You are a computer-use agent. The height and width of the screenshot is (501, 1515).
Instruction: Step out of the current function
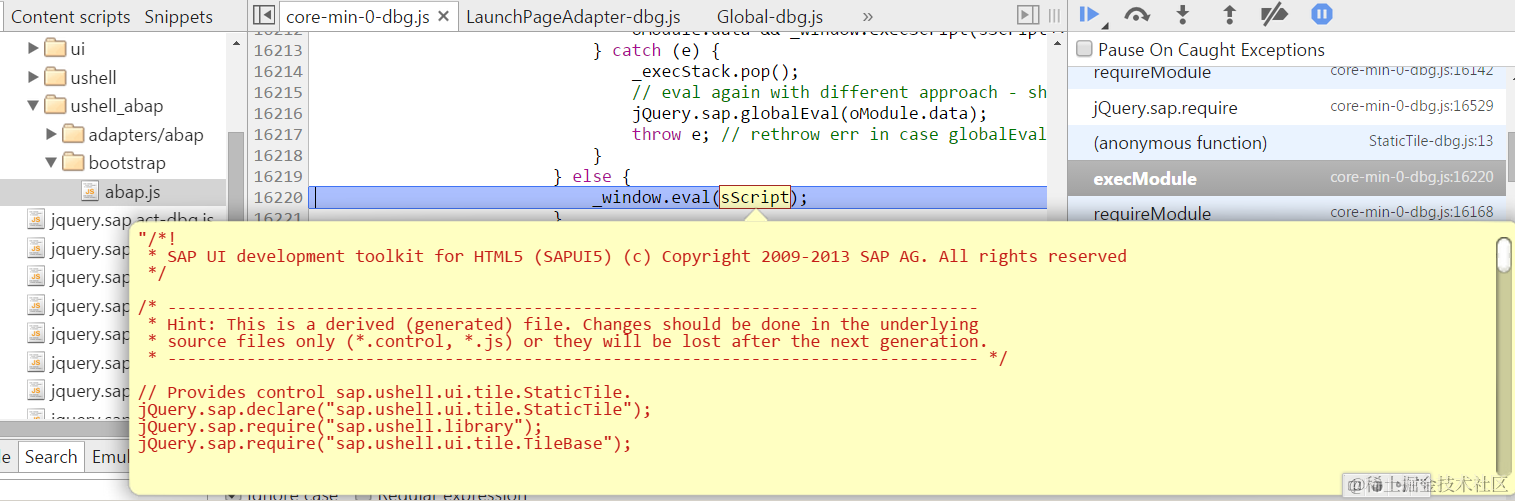coord(1229,14)
